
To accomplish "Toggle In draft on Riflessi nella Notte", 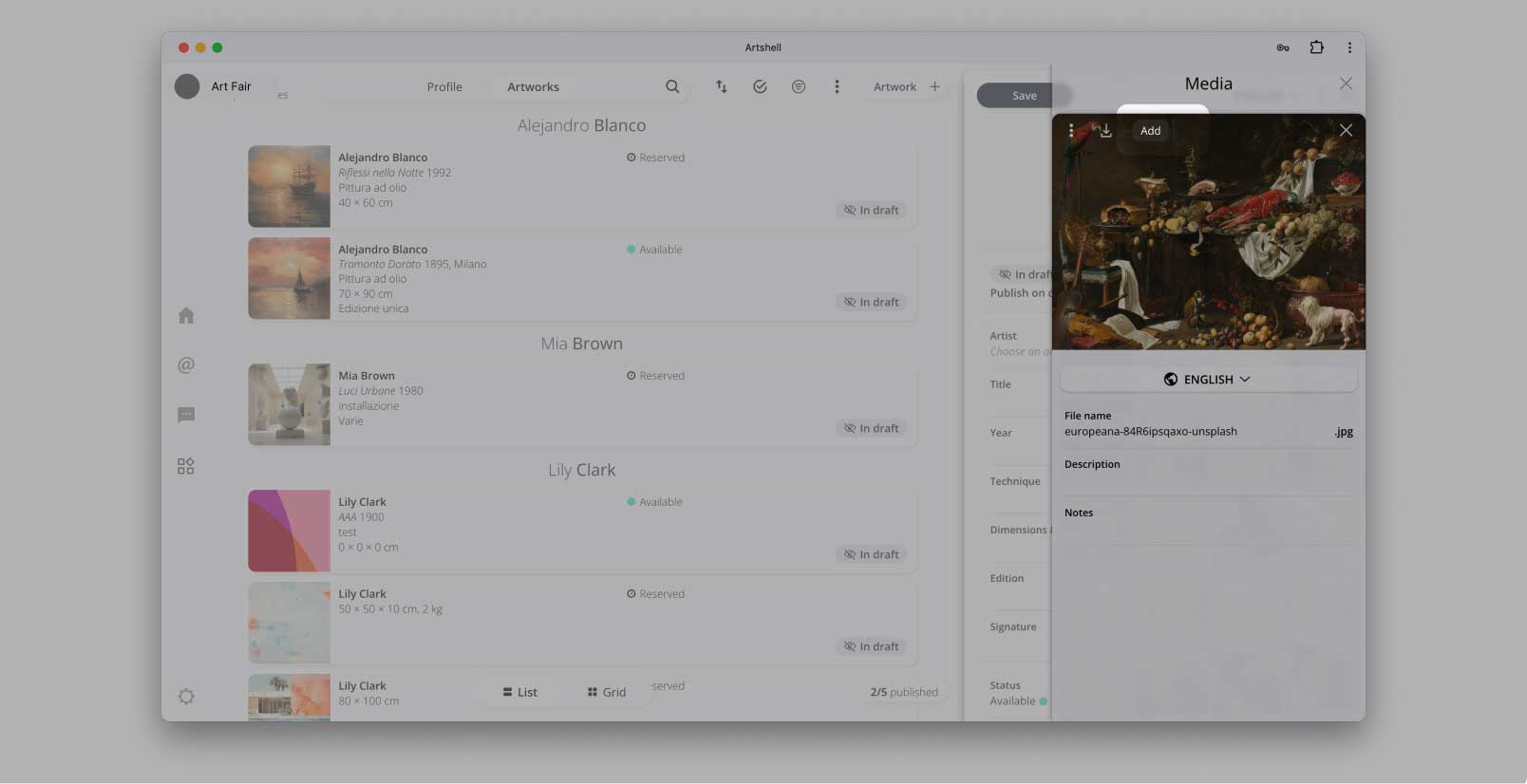I will 872,210.
